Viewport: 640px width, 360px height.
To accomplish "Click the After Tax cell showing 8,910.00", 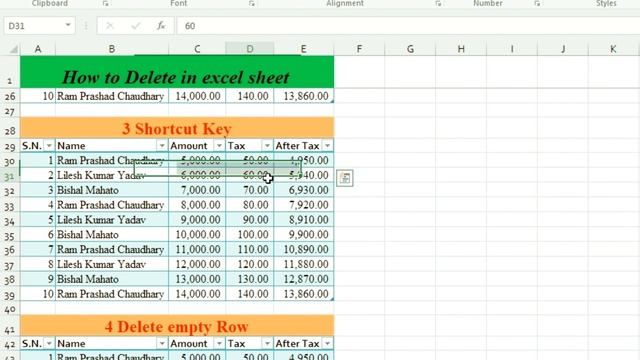I will click(x=304, y=220).
